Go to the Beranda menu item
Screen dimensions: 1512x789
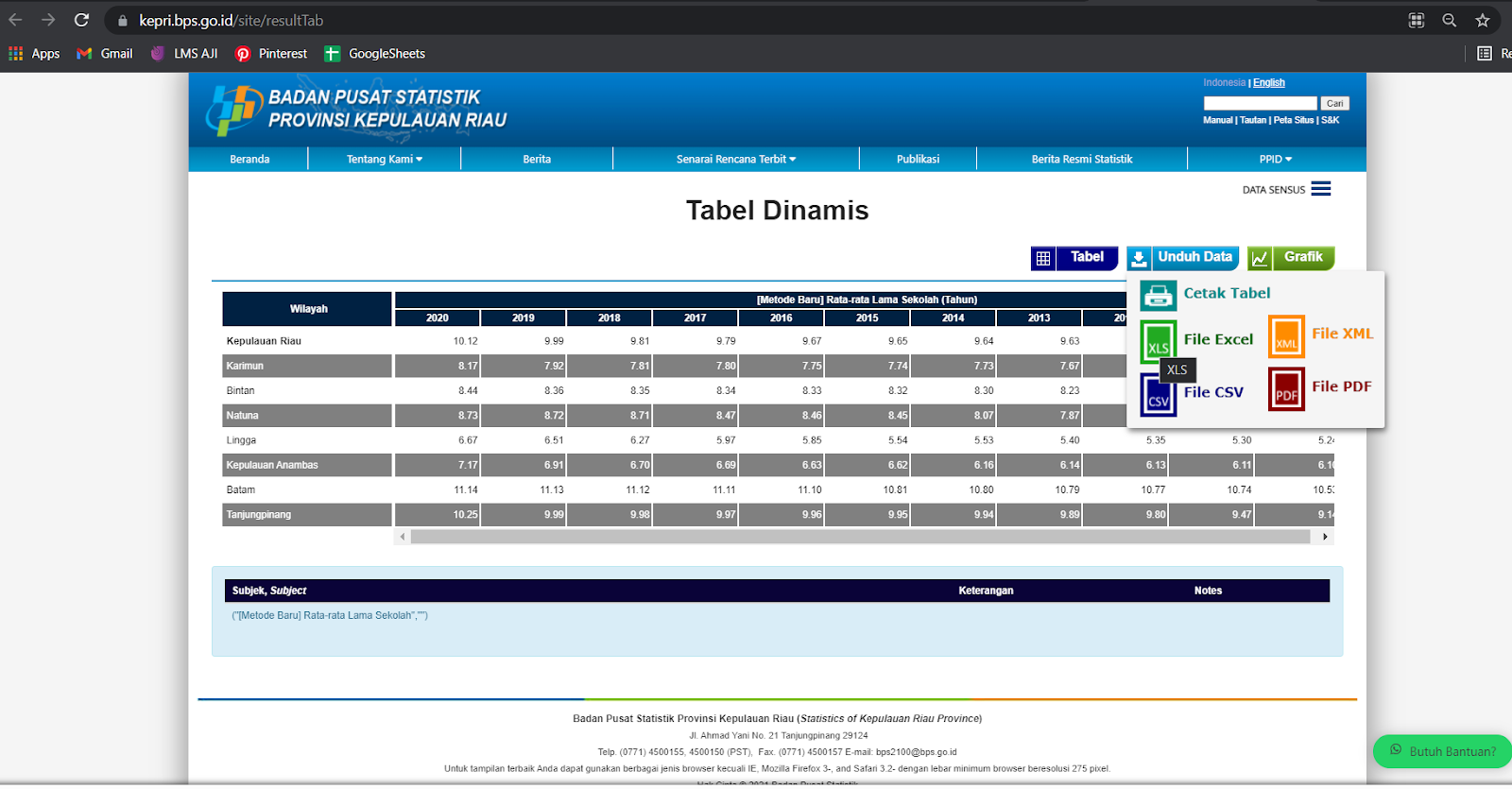249,159
